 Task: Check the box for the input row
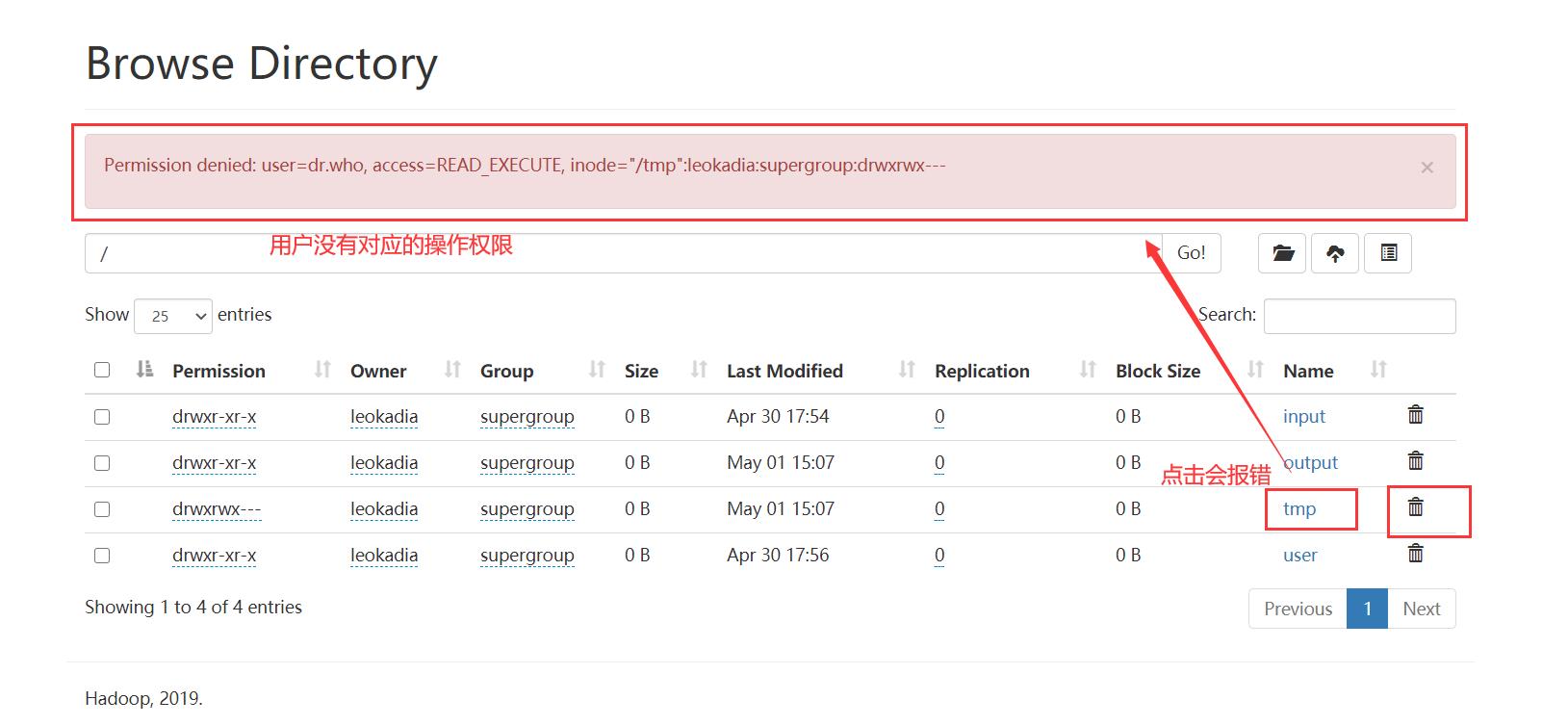pyautogui.click(x=102, y=417)
